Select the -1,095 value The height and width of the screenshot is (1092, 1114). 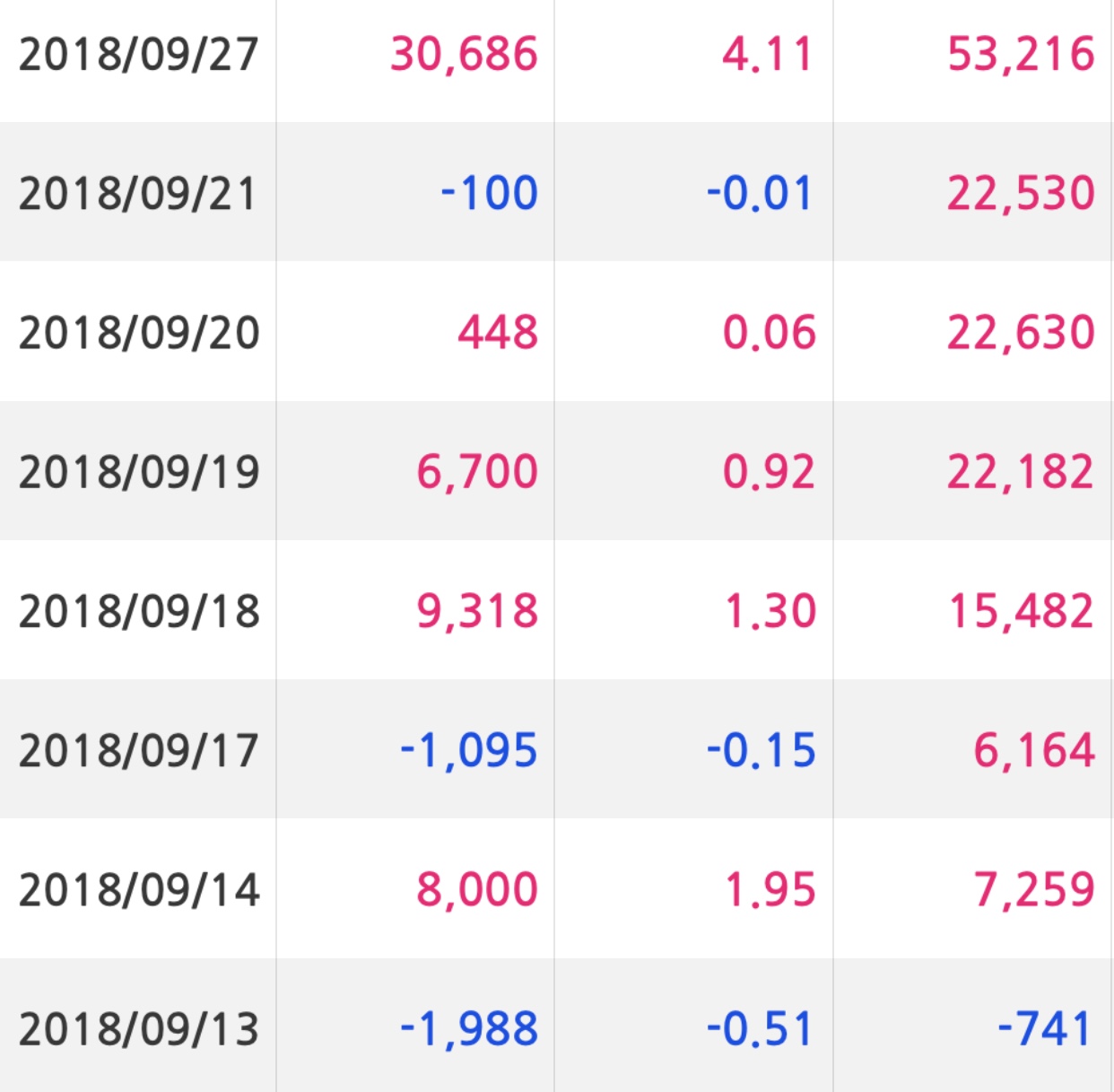[x=469, y=750]
